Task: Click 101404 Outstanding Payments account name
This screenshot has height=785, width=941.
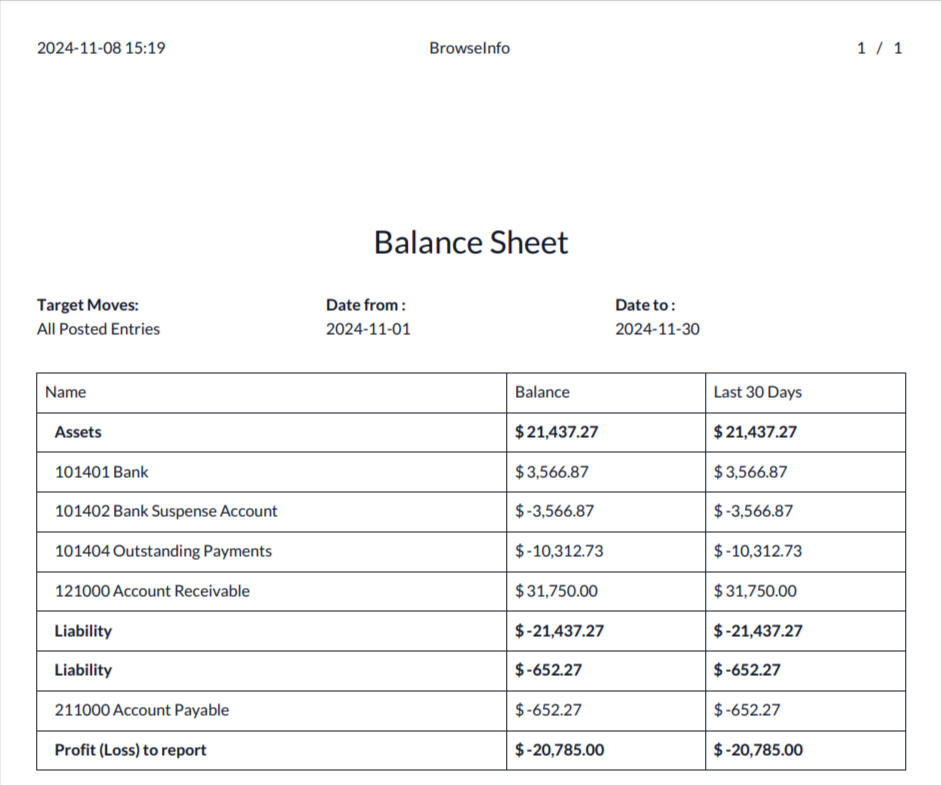Action: point(163,551)
